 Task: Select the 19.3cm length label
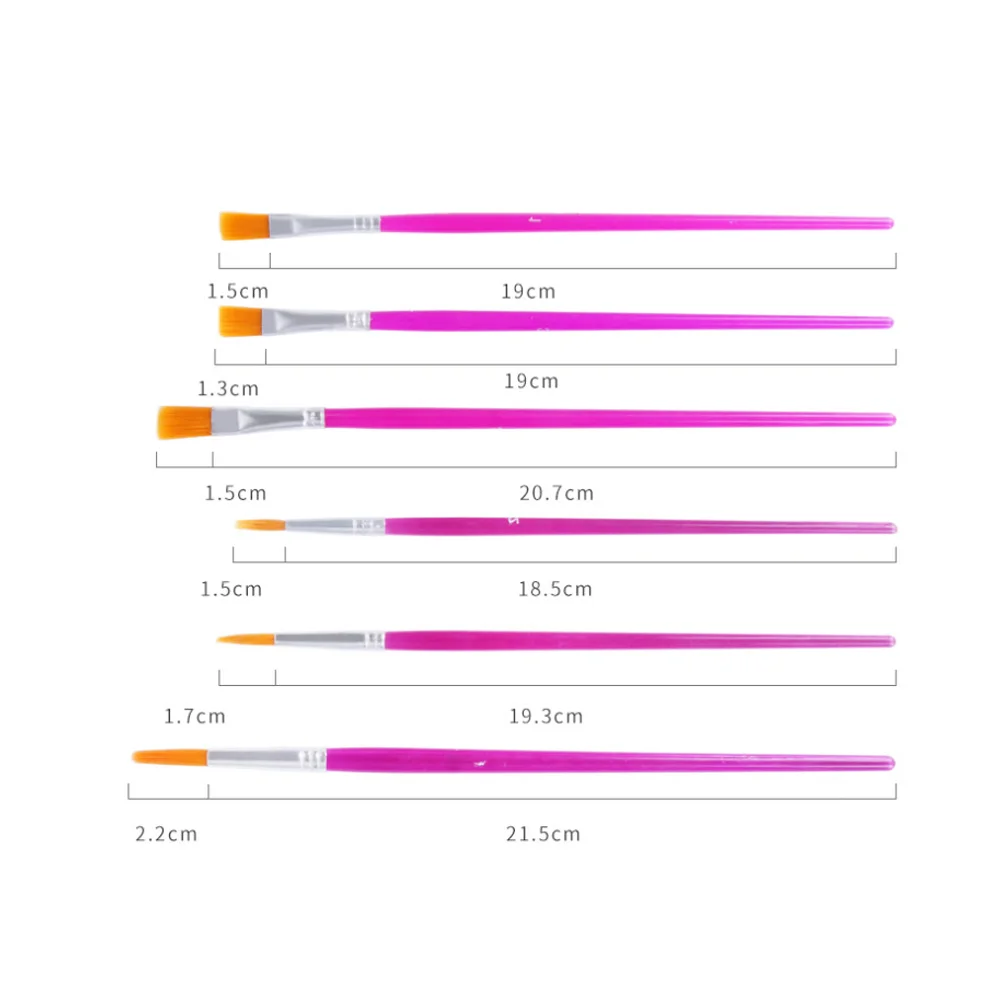pos(545,716)
